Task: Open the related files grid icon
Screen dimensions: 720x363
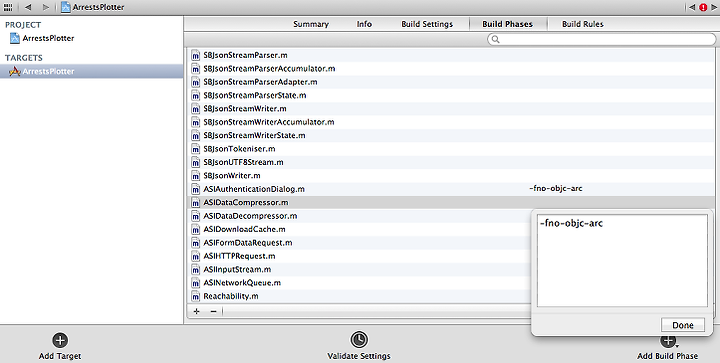Action: pyautogui.click(x=8, y=7)
